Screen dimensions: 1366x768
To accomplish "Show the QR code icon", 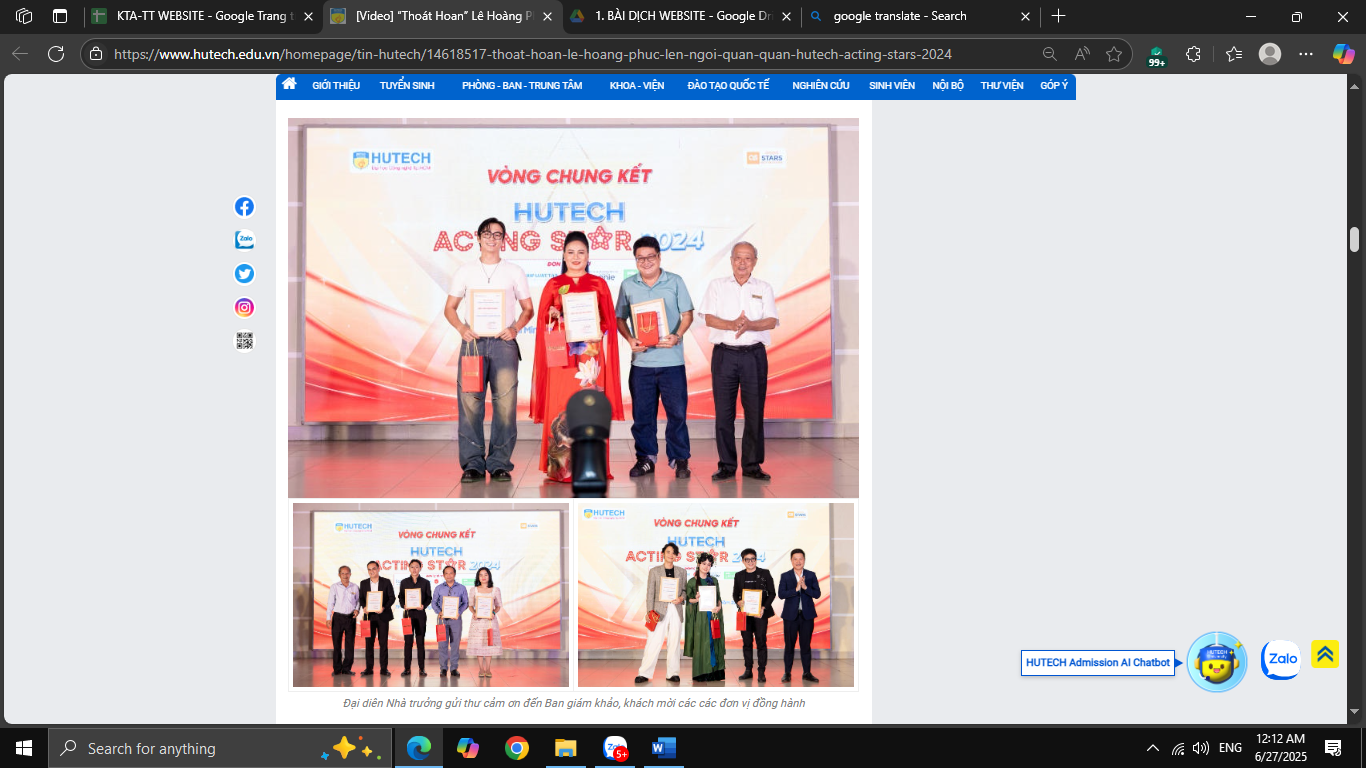I will point(244,341).
